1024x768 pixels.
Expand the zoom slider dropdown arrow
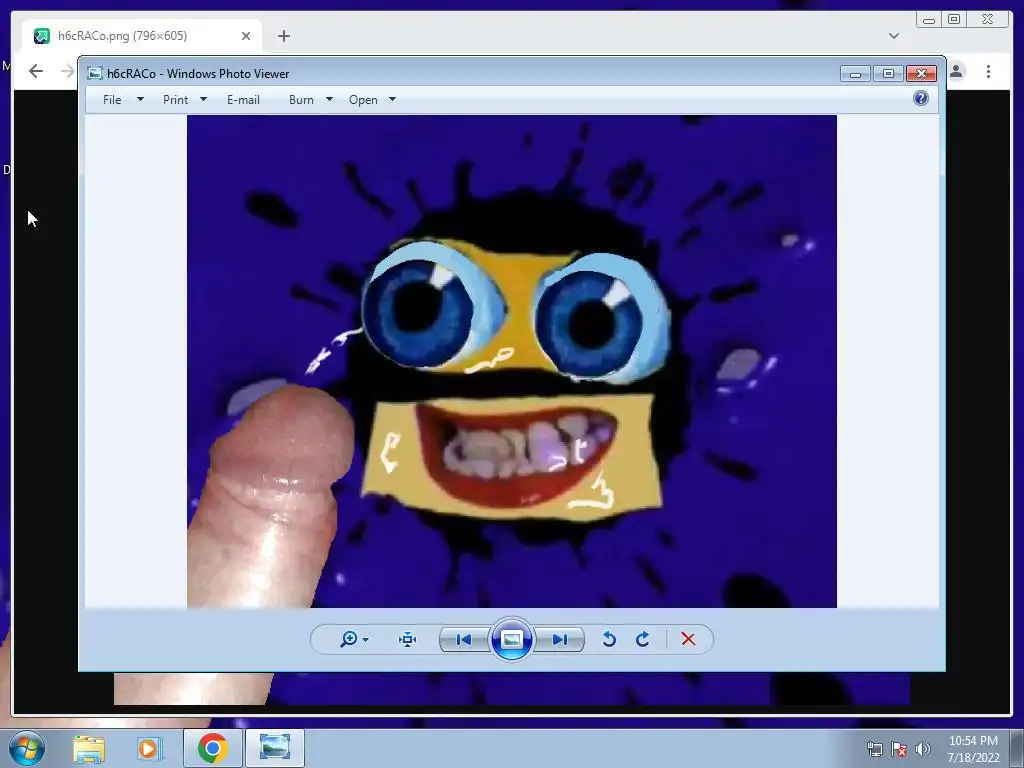[x=366, y=639]
